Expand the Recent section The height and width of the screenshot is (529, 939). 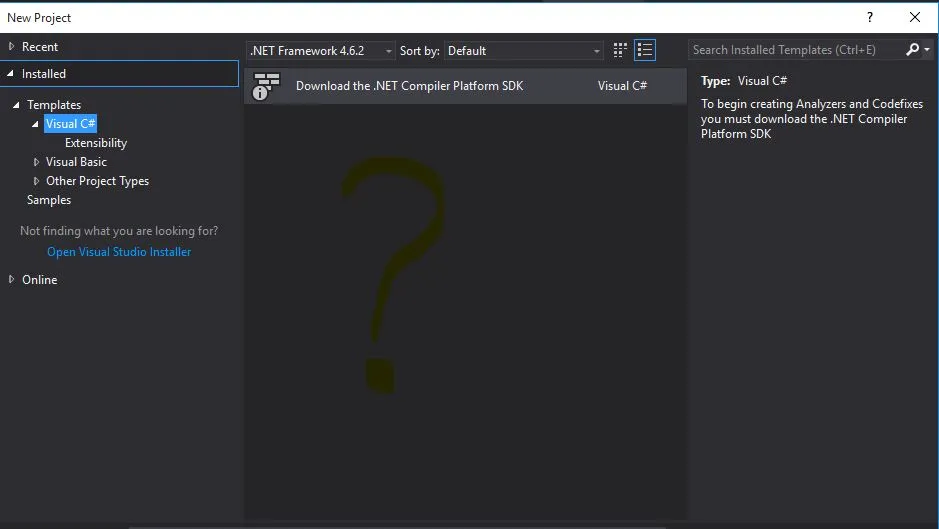tap(11, 46)
